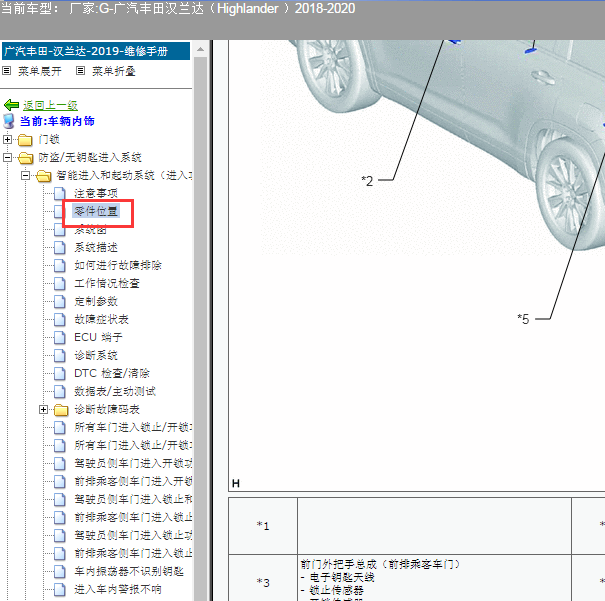Click the document icon beside 进入车内警报不响

click(59, 589)
